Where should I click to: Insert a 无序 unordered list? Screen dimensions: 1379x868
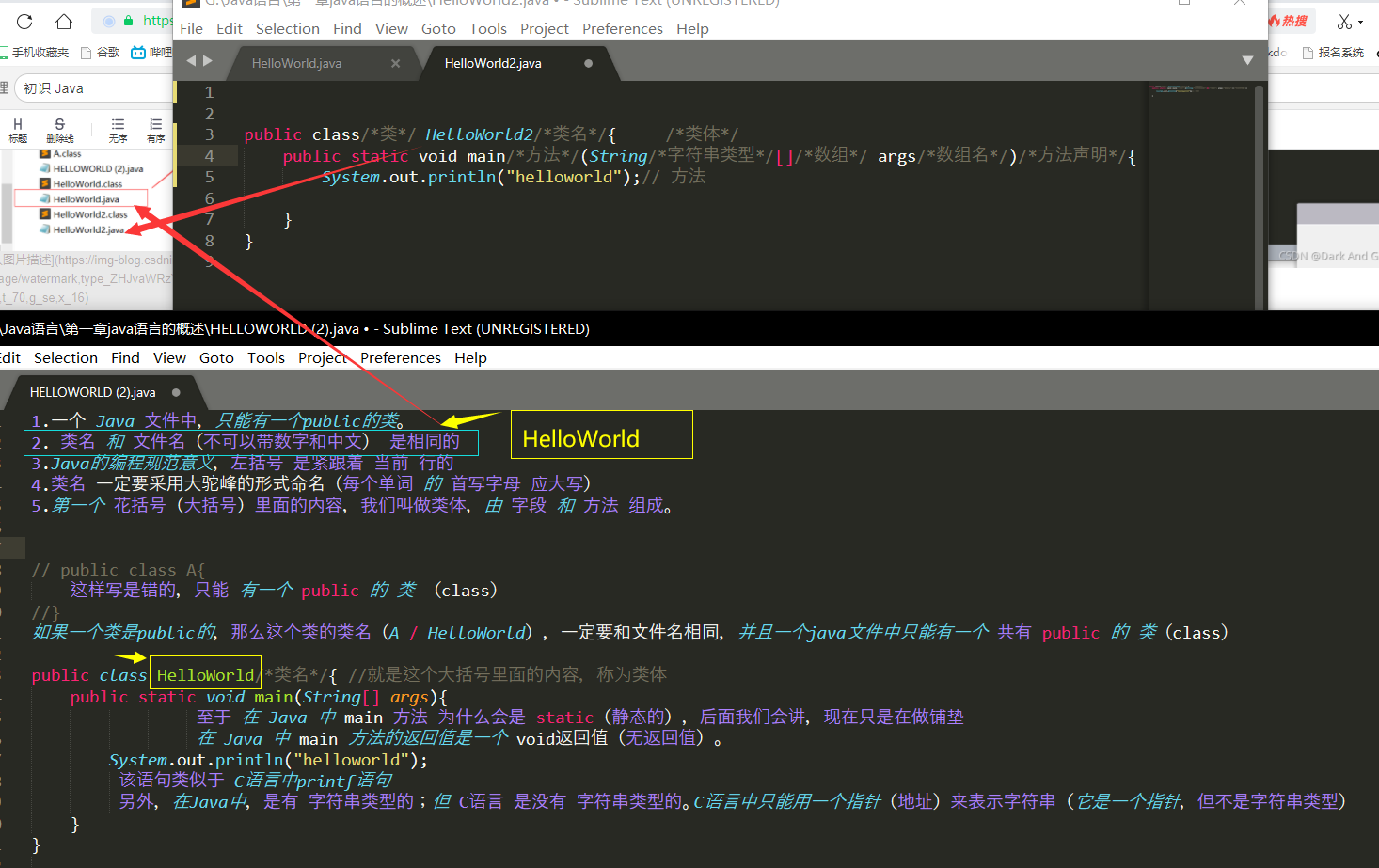click(118, 131)
